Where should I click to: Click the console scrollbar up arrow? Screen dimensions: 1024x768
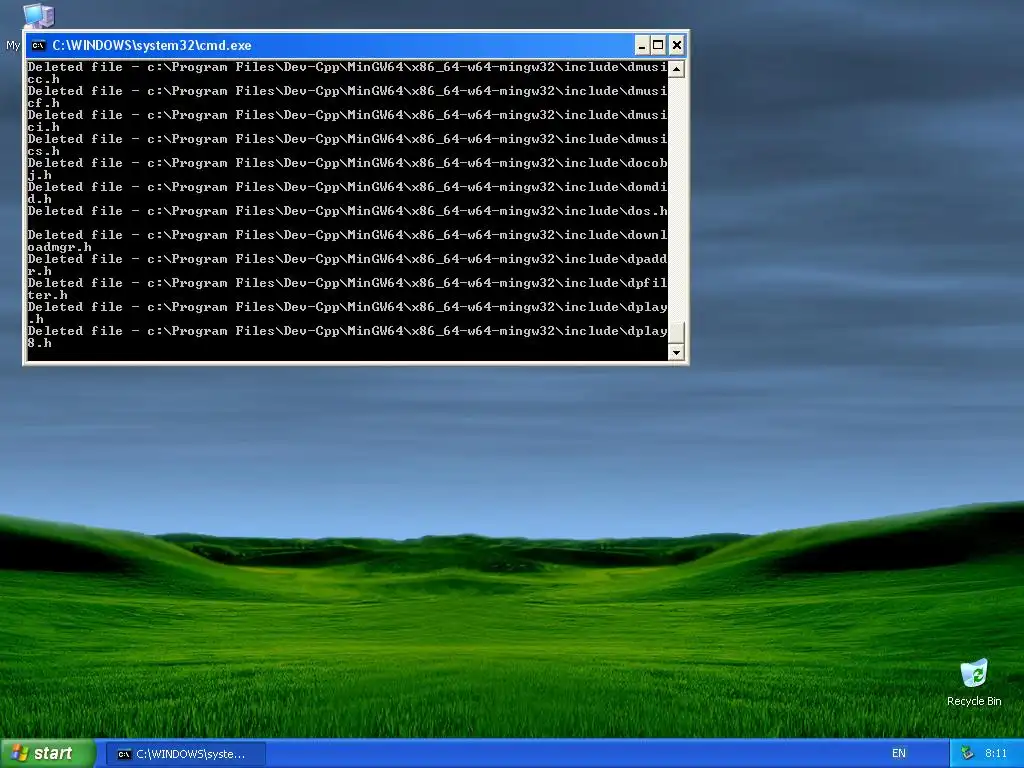pos(676,69)
